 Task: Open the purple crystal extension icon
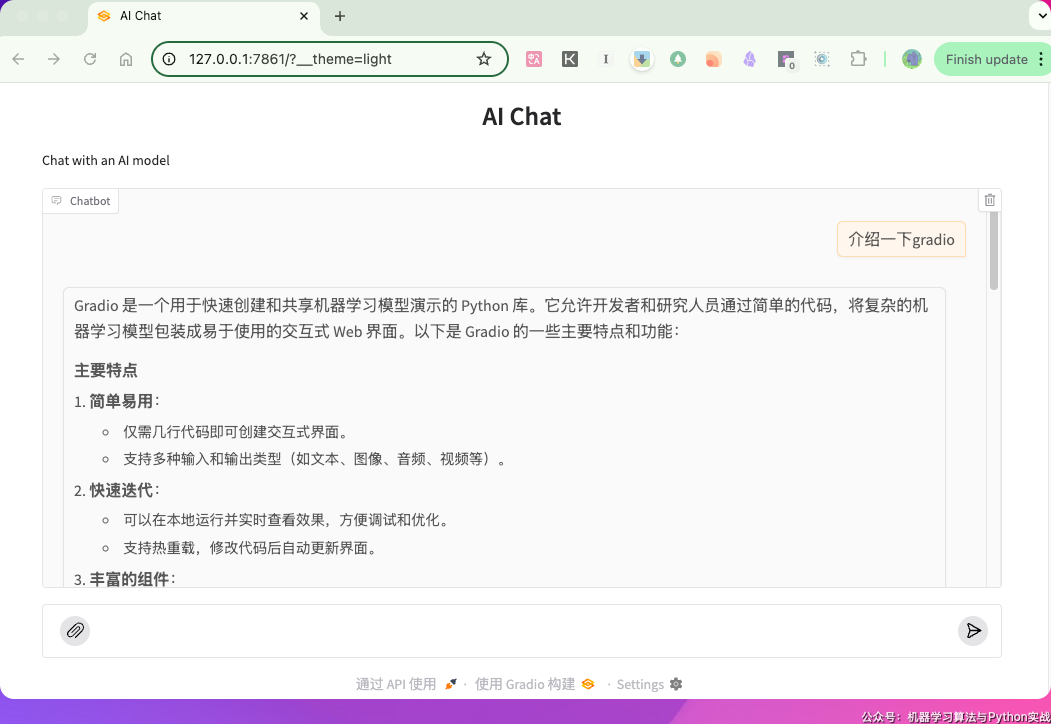(749, 59)
